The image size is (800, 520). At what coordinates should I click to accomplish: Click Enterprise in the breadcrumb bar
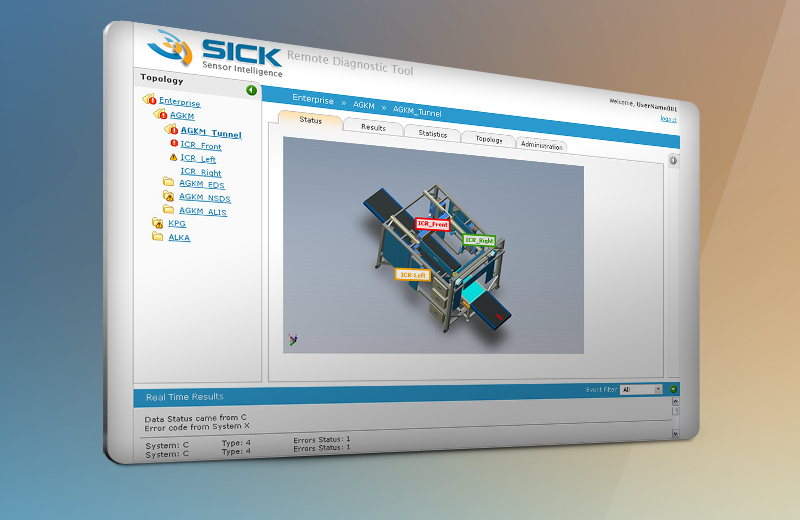click(313, 99)
